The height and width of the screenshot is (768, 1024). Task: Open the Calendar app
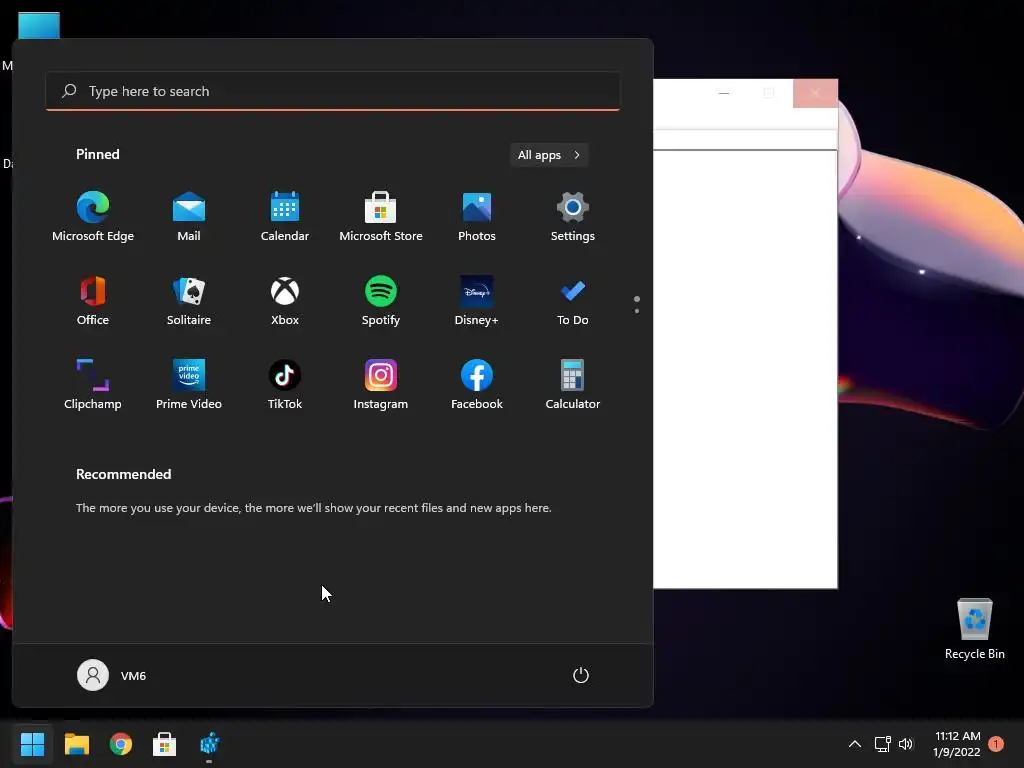point(285,217)
